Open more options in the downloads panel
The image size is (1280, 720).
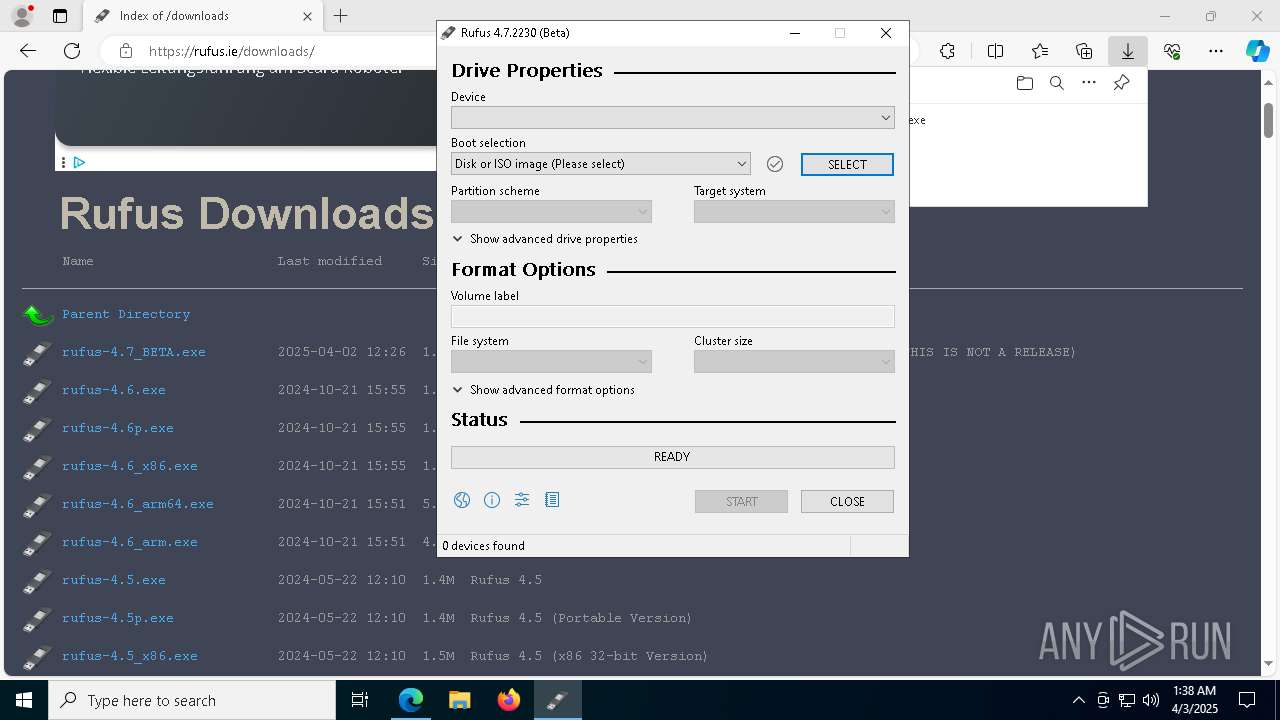coord(1089,83)
